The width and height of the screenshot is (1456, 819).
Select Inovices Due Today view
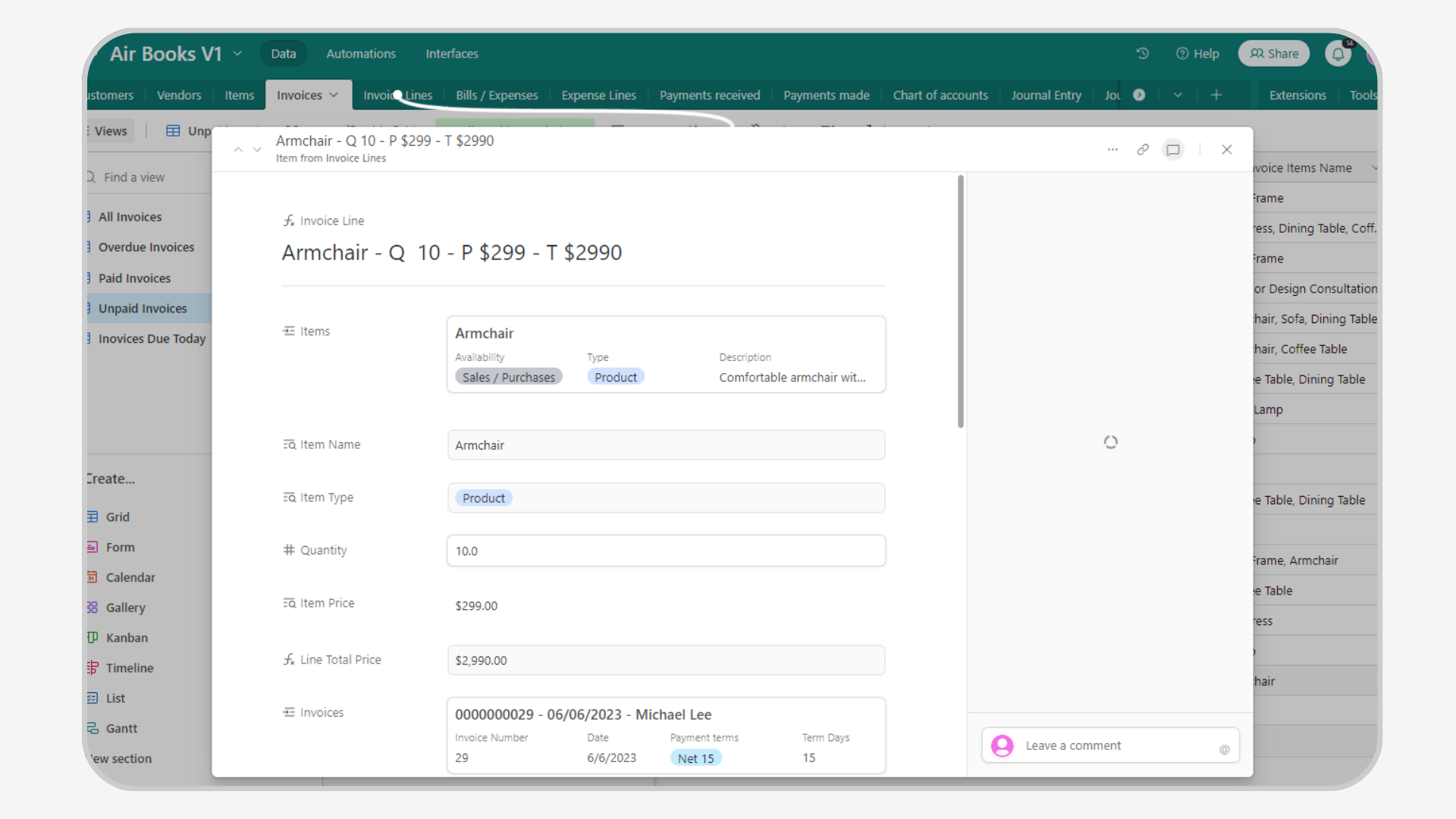coord(152,339)
